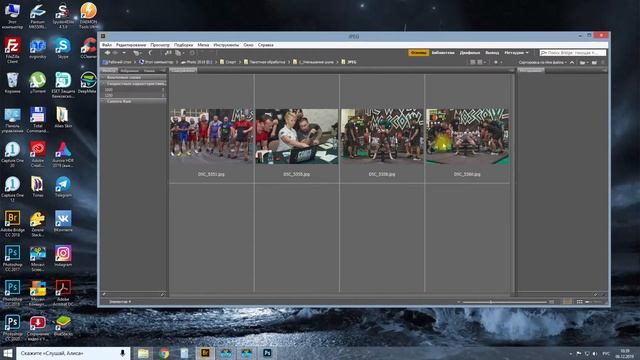Click the Спорт folder in path bar

228,62
